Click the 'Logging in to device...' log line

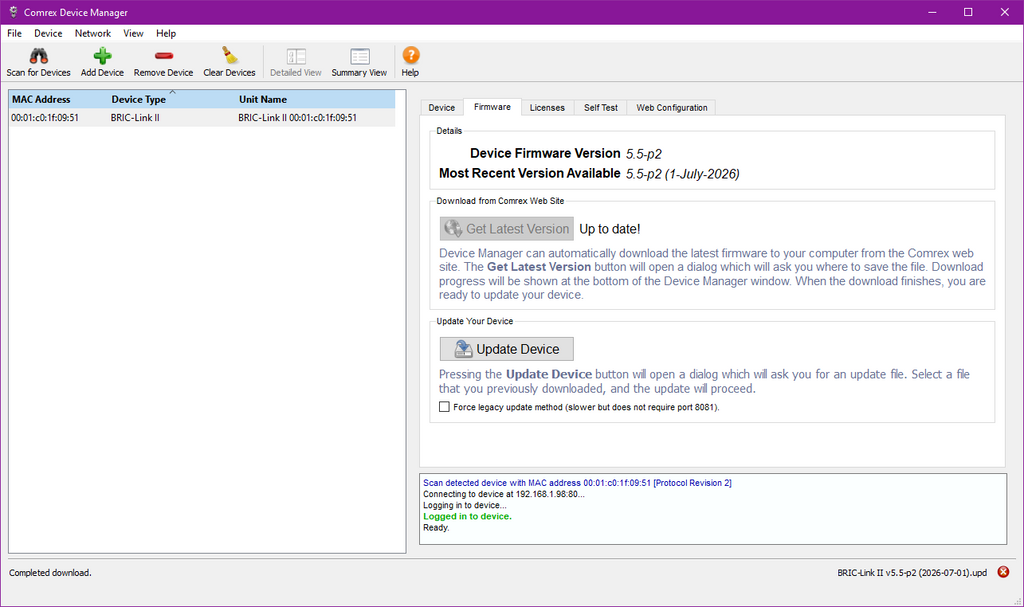pos(465,505)
